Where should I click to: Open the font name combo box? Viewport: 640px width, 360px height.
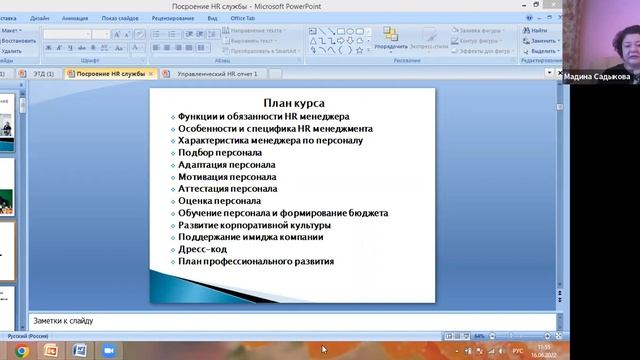pyautogui.click(x=67, y=35)
